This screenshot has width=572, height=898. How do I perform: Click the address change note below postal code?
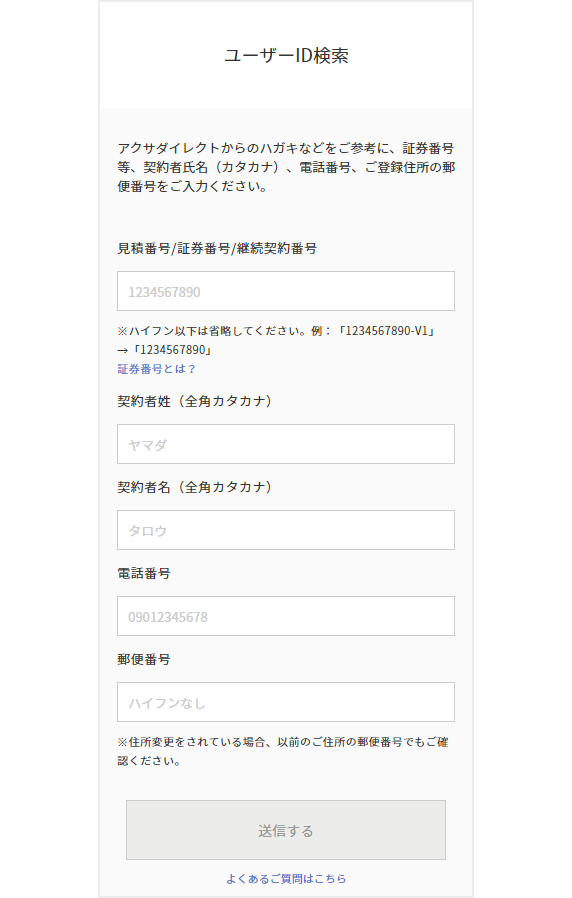click(x=283, y=751)
